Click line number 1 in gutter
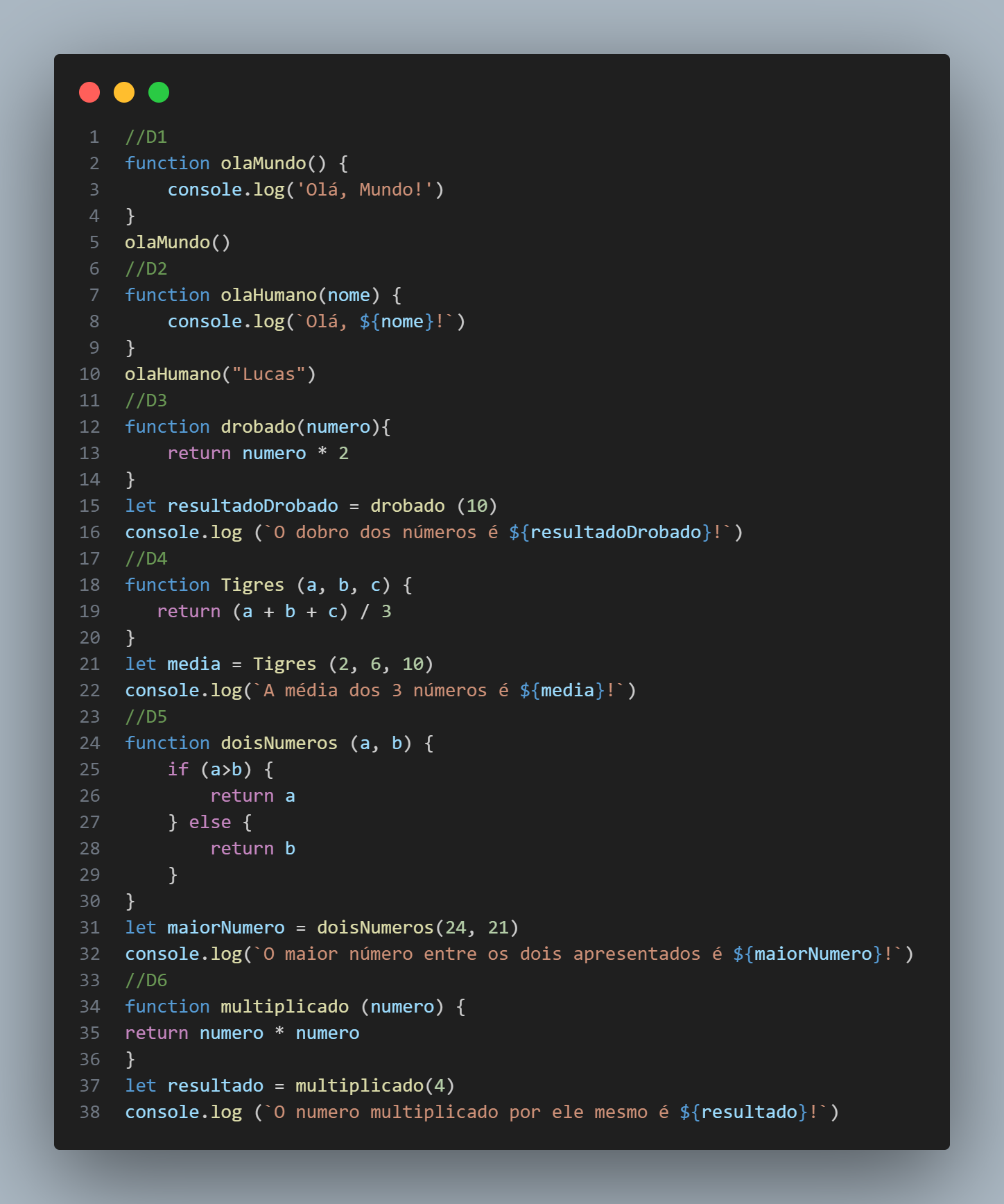This screenshot has width=1004, height=1204. [94, 137]
